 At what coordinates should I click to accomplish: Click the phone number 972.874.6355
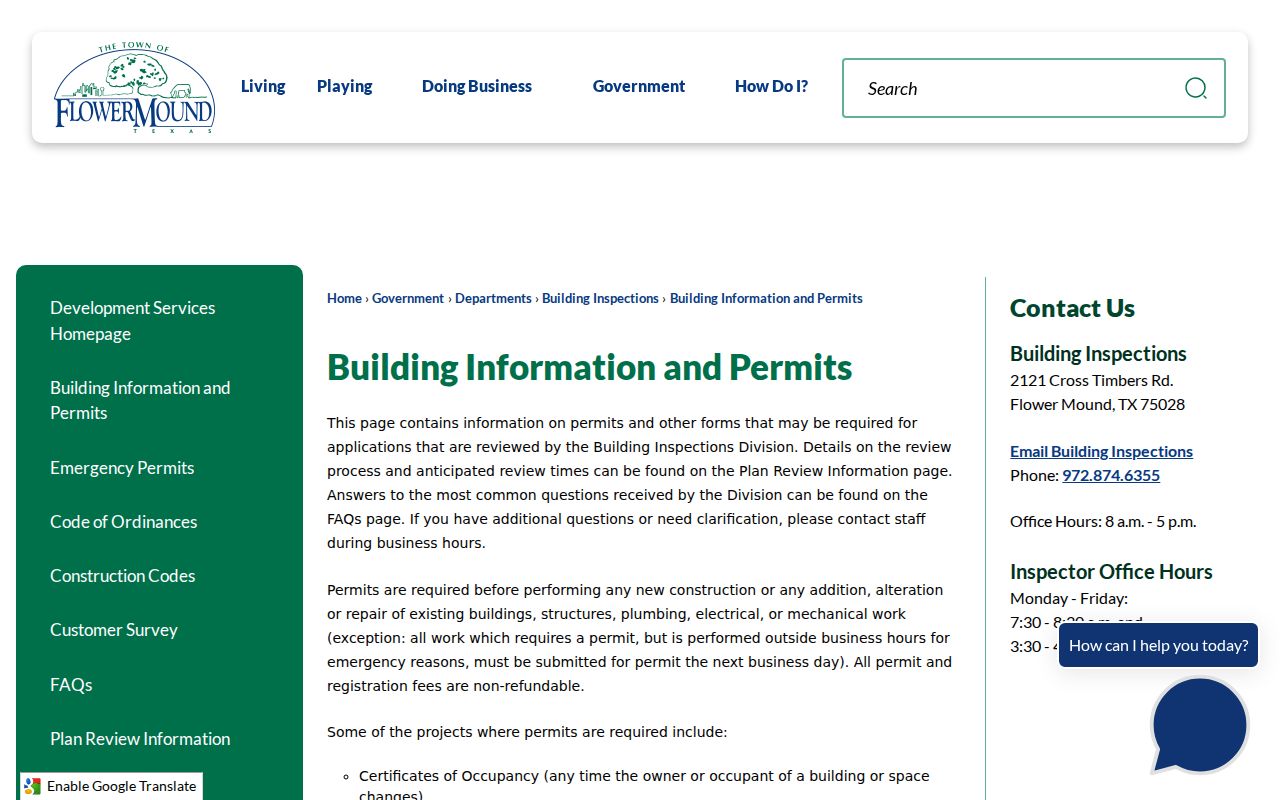click(x=1111, y=475)
